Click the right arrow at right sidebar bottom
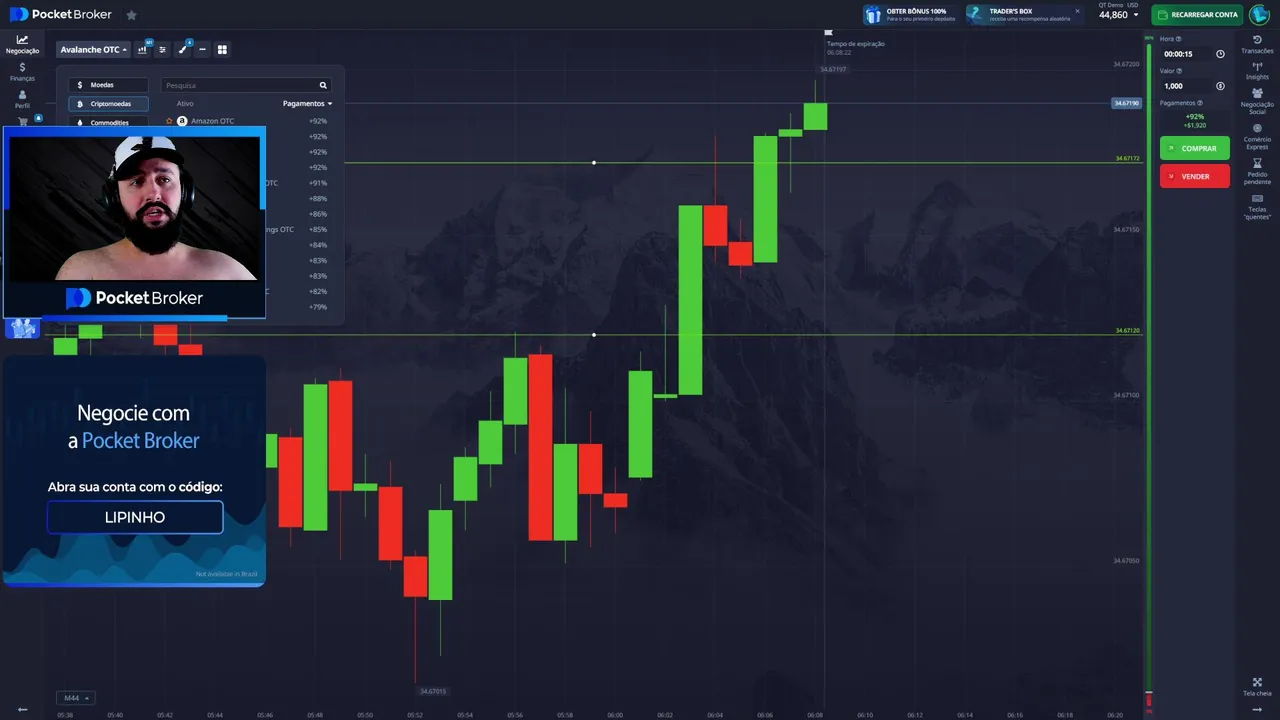The image size is (1280, 720). click(x=1257, y=709)
